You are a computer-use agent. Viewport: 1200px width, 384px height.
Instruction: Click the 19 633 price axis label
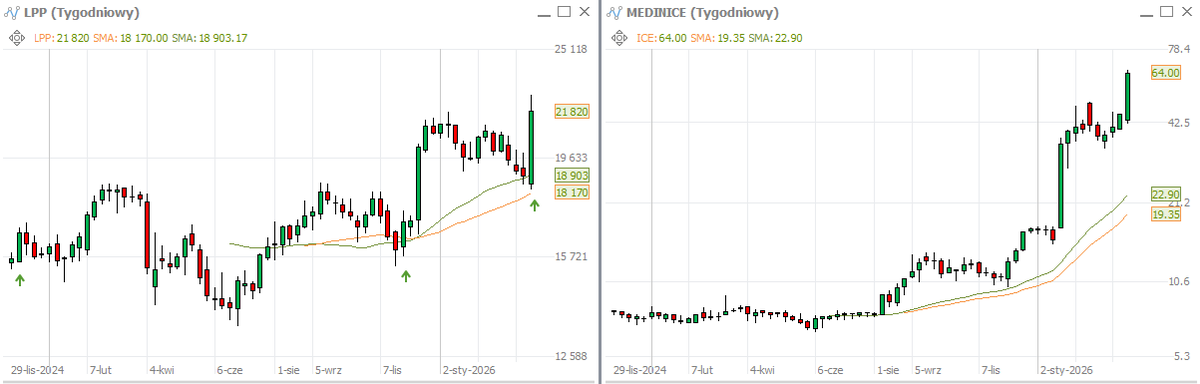click(570, 158)
